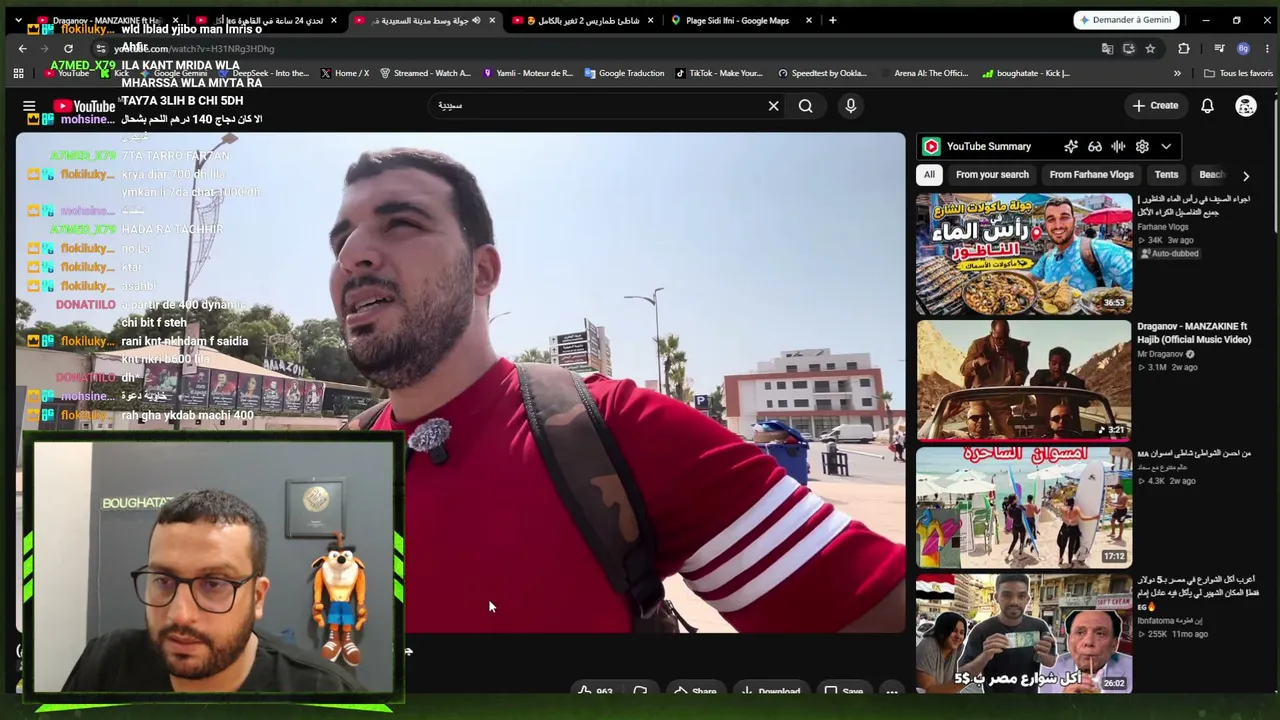Viewport: 1280px width, 720px height.
Task: Open the boughatate - Kick bookmark
Action: 1026,73
